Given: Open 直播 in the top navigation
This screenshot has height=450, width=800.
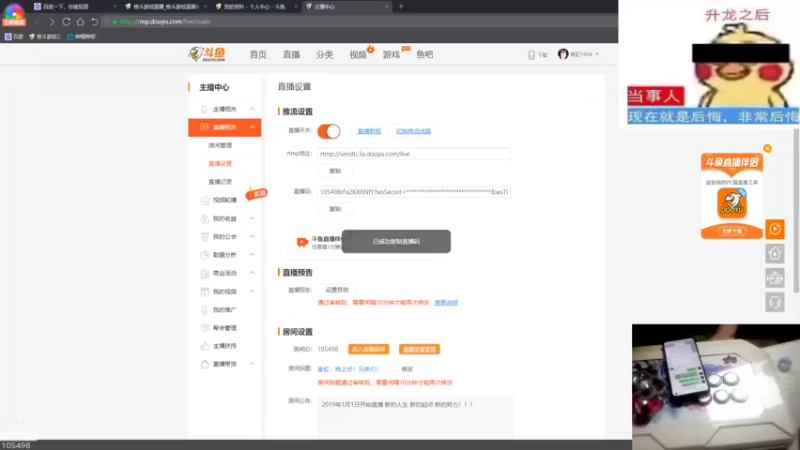Looking at the screenshot, I should click(291, 55).
